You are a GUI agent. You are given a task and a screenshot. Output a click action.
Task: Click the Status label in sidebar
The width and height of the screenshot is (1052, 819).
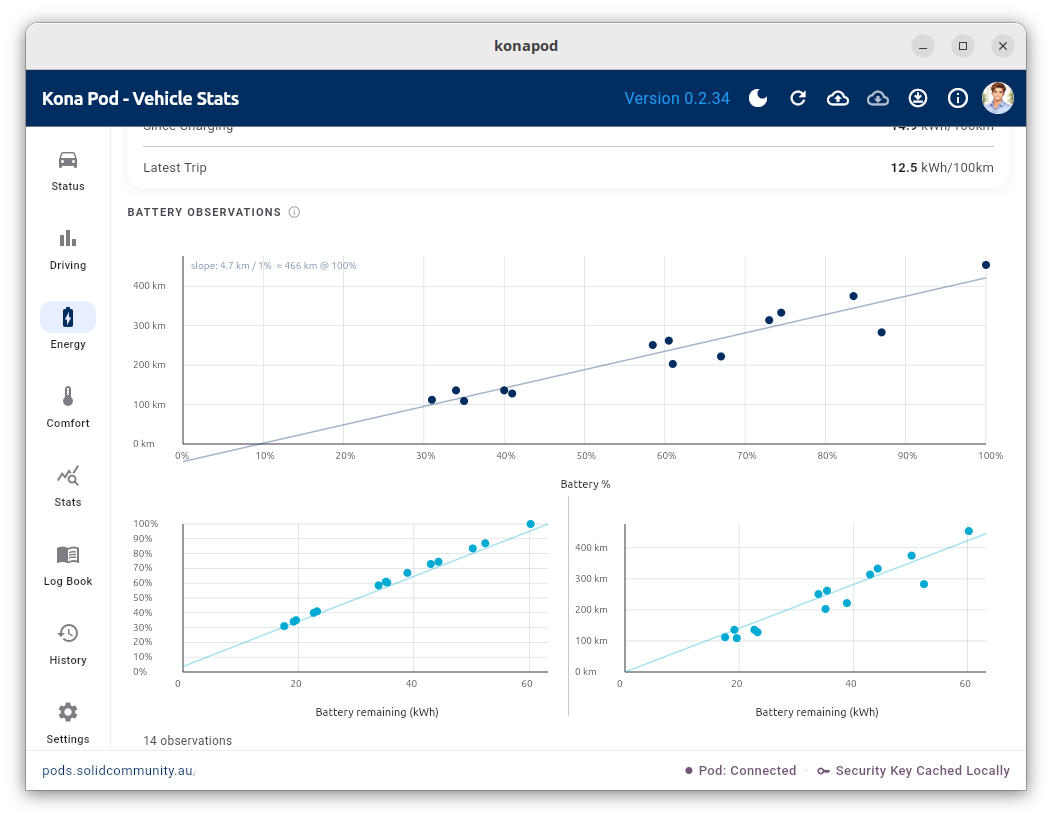[68, 186]
